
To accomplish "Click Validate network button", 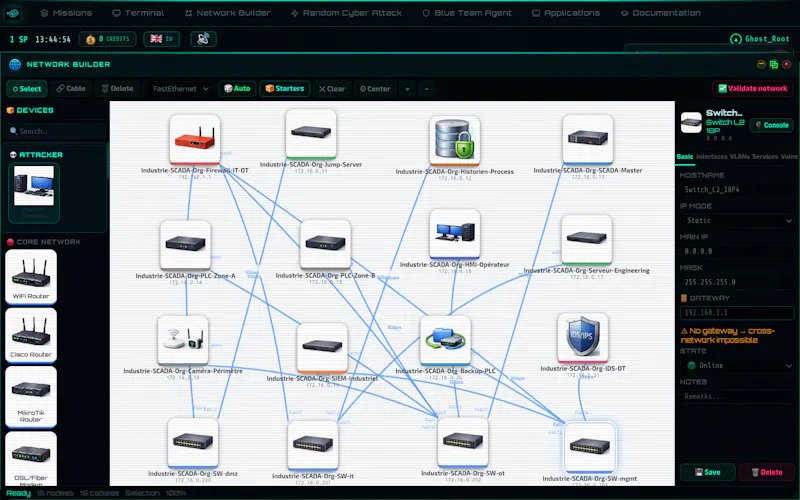I will pos(753,88).
